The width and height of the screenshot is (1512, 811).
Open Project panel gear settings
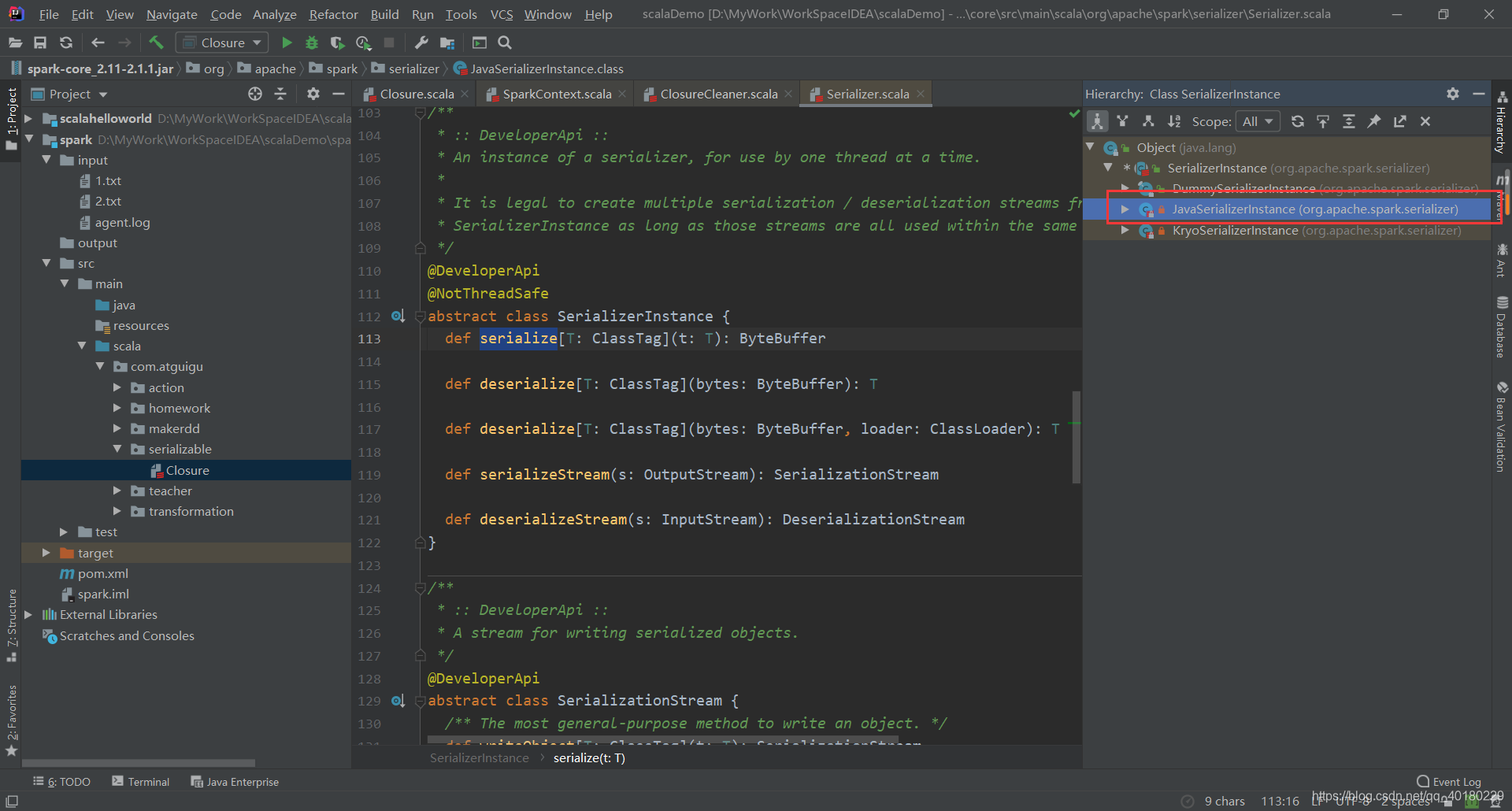[x=313, y=94]
